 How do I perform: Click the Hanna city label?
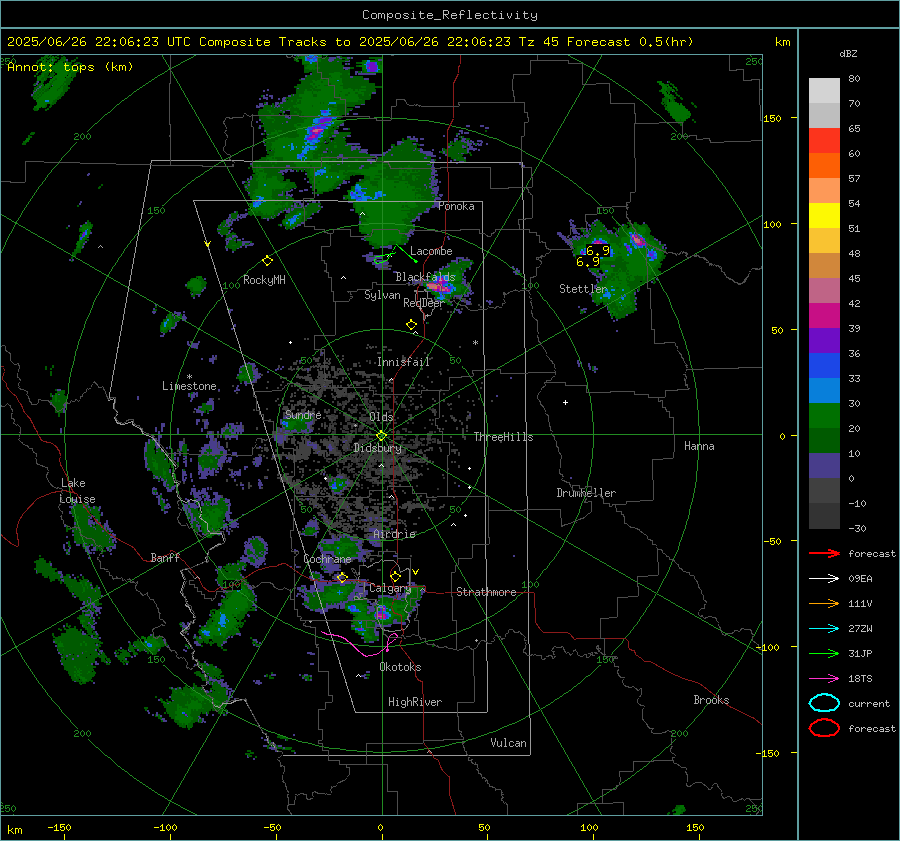pos(699,446)
